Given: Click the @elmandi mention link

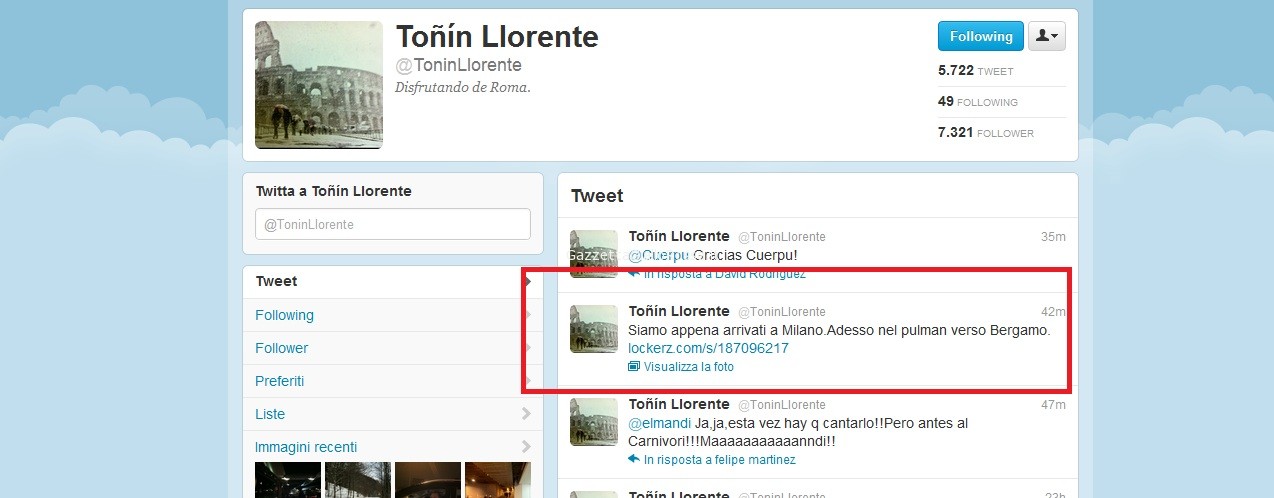Looking at the screenshot, I should (658, 423).
